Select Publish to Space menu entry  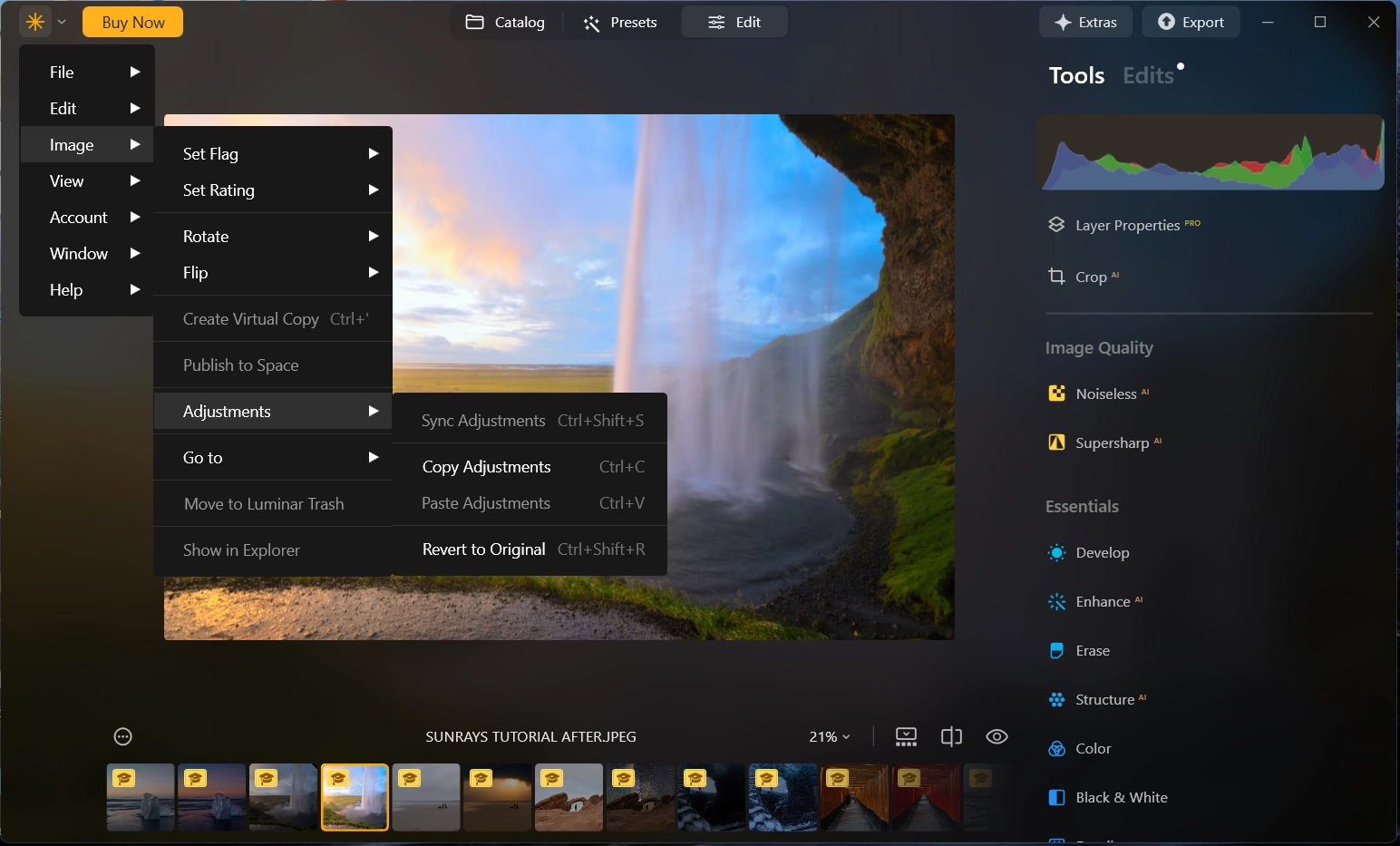pyautogui.click(x=273, y=365)
